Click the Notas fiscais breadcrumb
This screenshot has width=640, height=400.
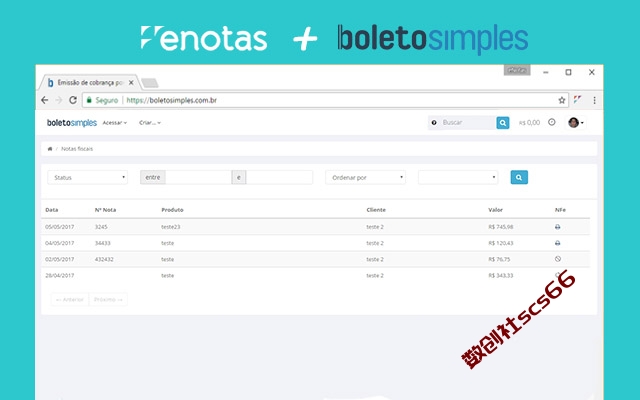coord(77,149)
